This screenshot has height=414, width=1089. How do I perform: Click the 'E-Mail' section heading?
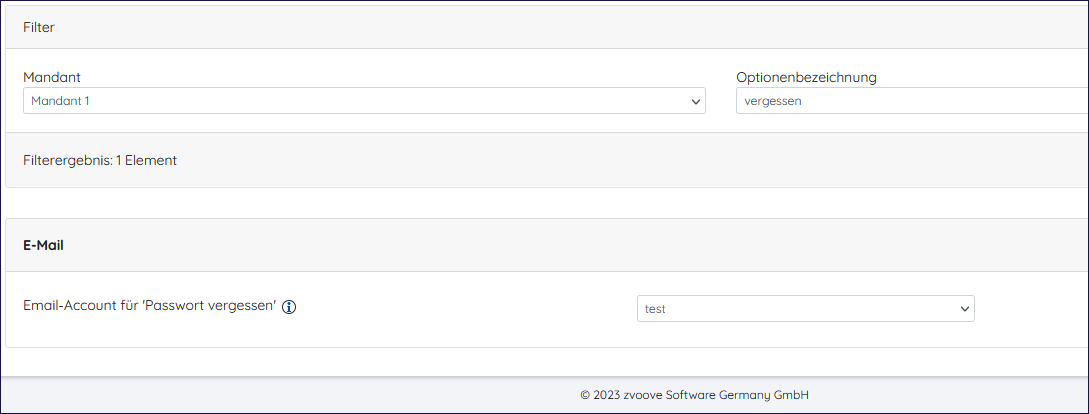tap(44, 245)
